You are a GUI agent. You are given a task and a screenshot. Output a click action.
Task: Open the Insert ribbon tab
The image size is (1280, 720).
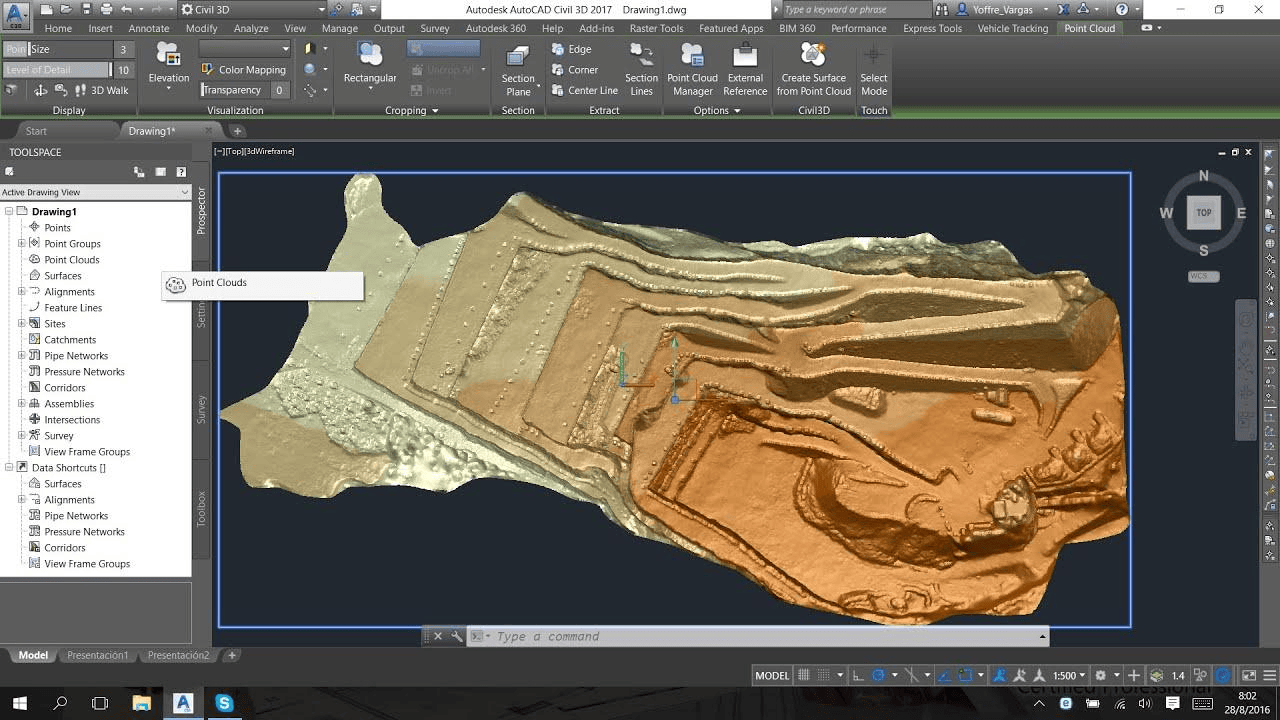pos(100,28)
